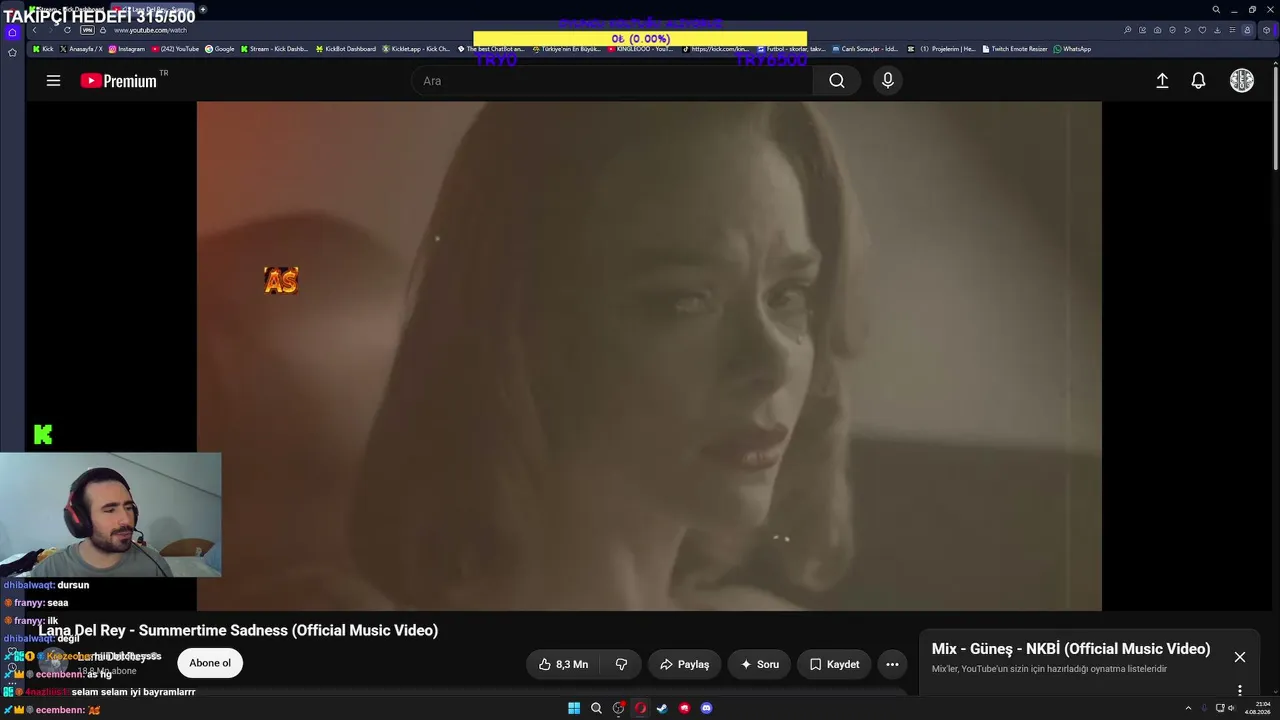Screen dimensions: 1280x720
Task: Open the YouTube account avatar menu
Action: [x=1241, y=81]
